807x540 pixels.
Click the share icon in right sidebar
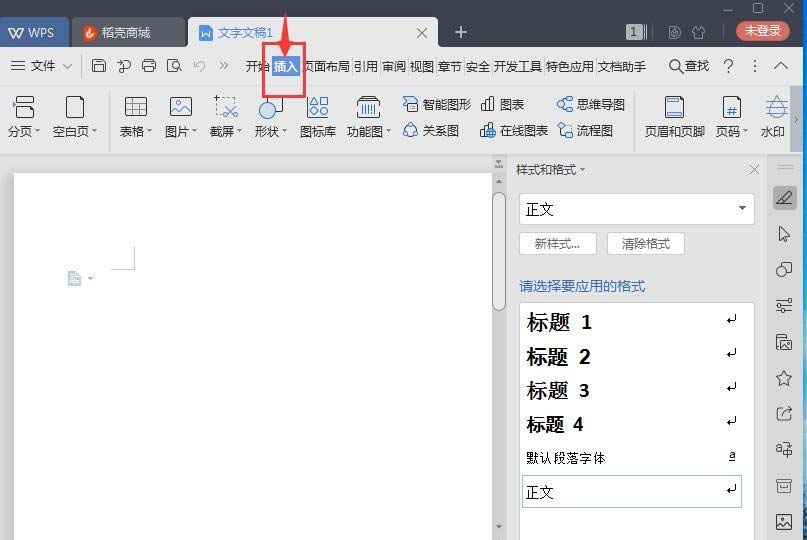click(784, 413)
